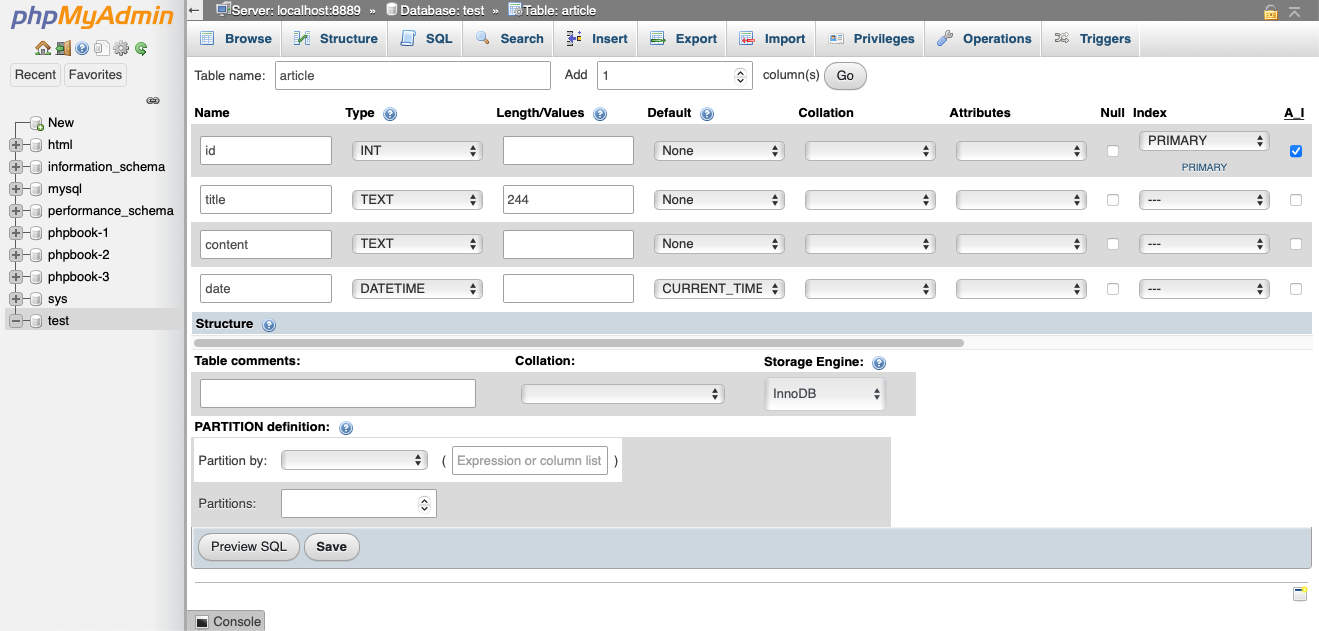Click the table icon in breadcrumb
The image size is (1319, 631).
pos(515,10)
